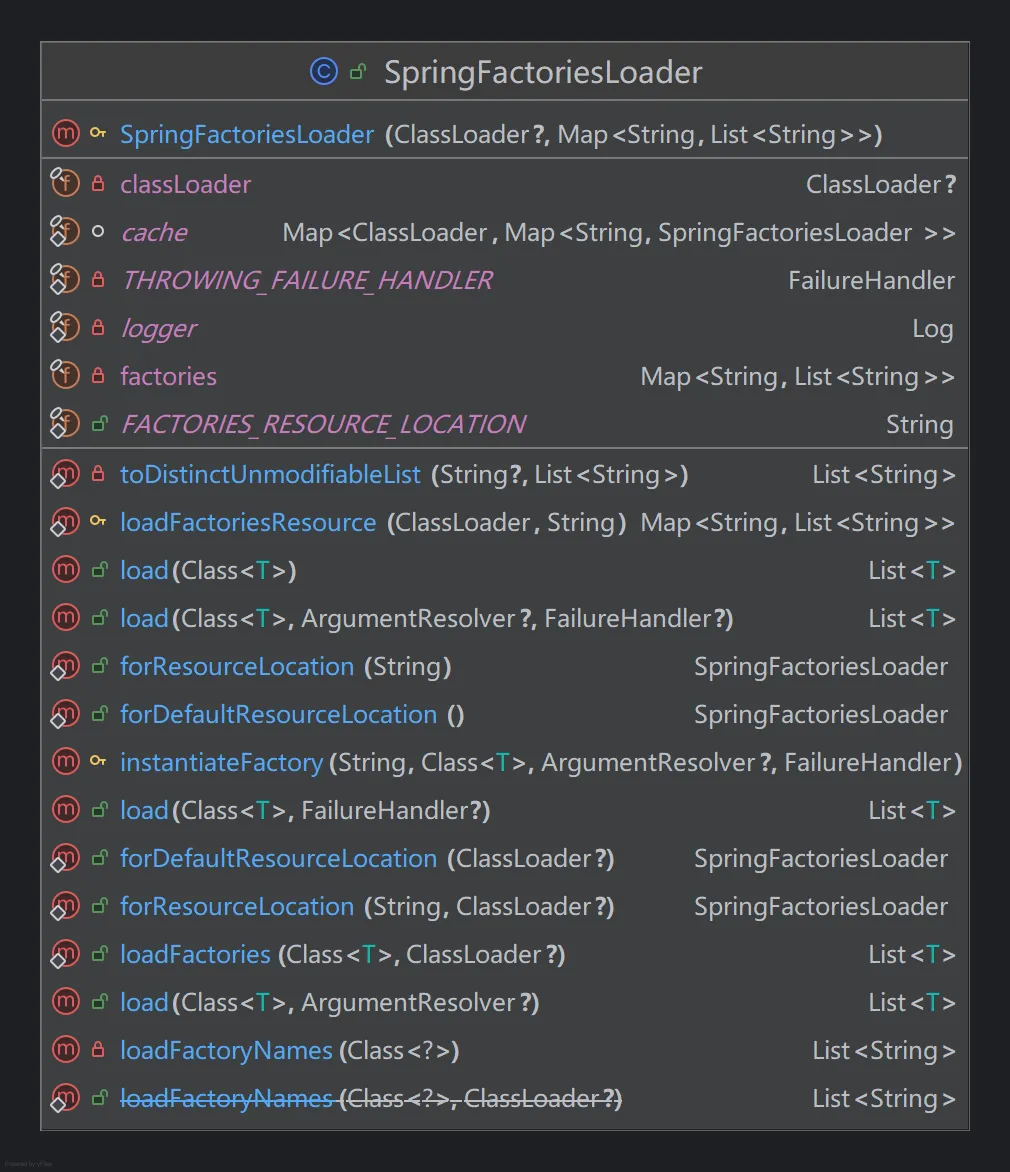Select the forResourceLocation (String, ClassLoader?) method
This screenshot has width=1010, height=1172.
tap(237, 906)
